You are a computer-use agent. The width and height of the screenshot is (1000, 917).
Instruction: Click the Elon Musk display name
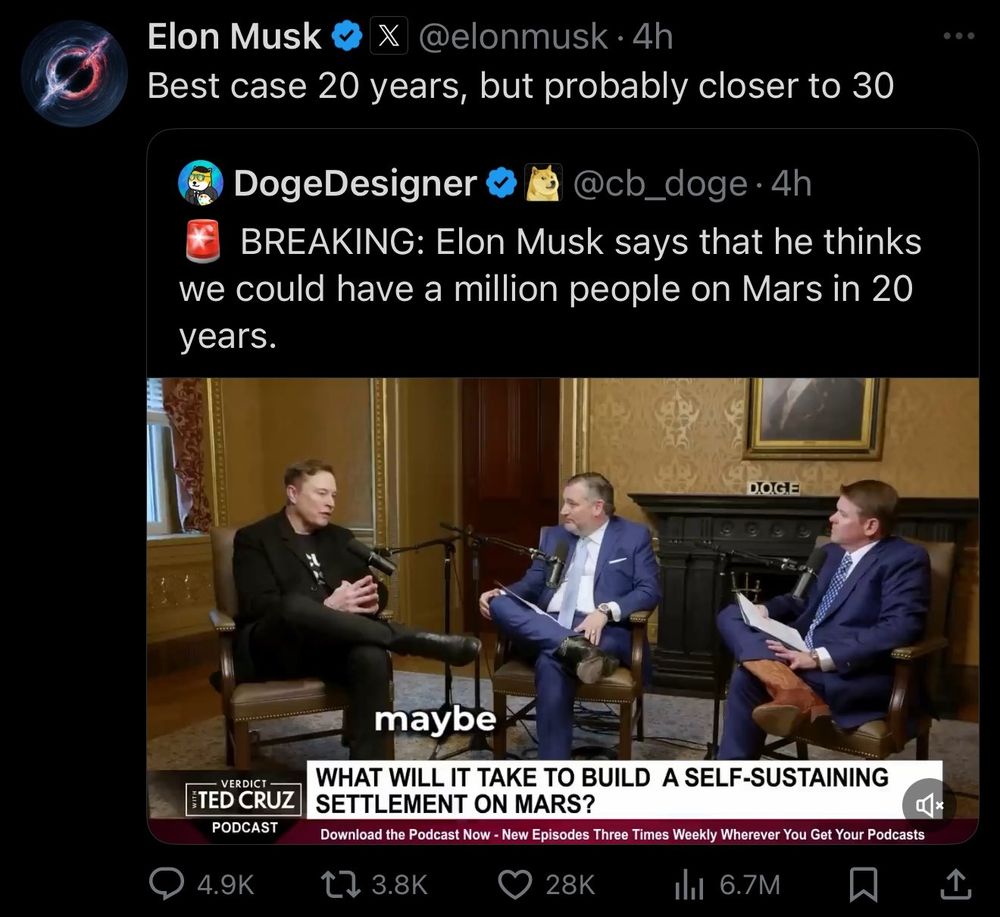(234, 36)
